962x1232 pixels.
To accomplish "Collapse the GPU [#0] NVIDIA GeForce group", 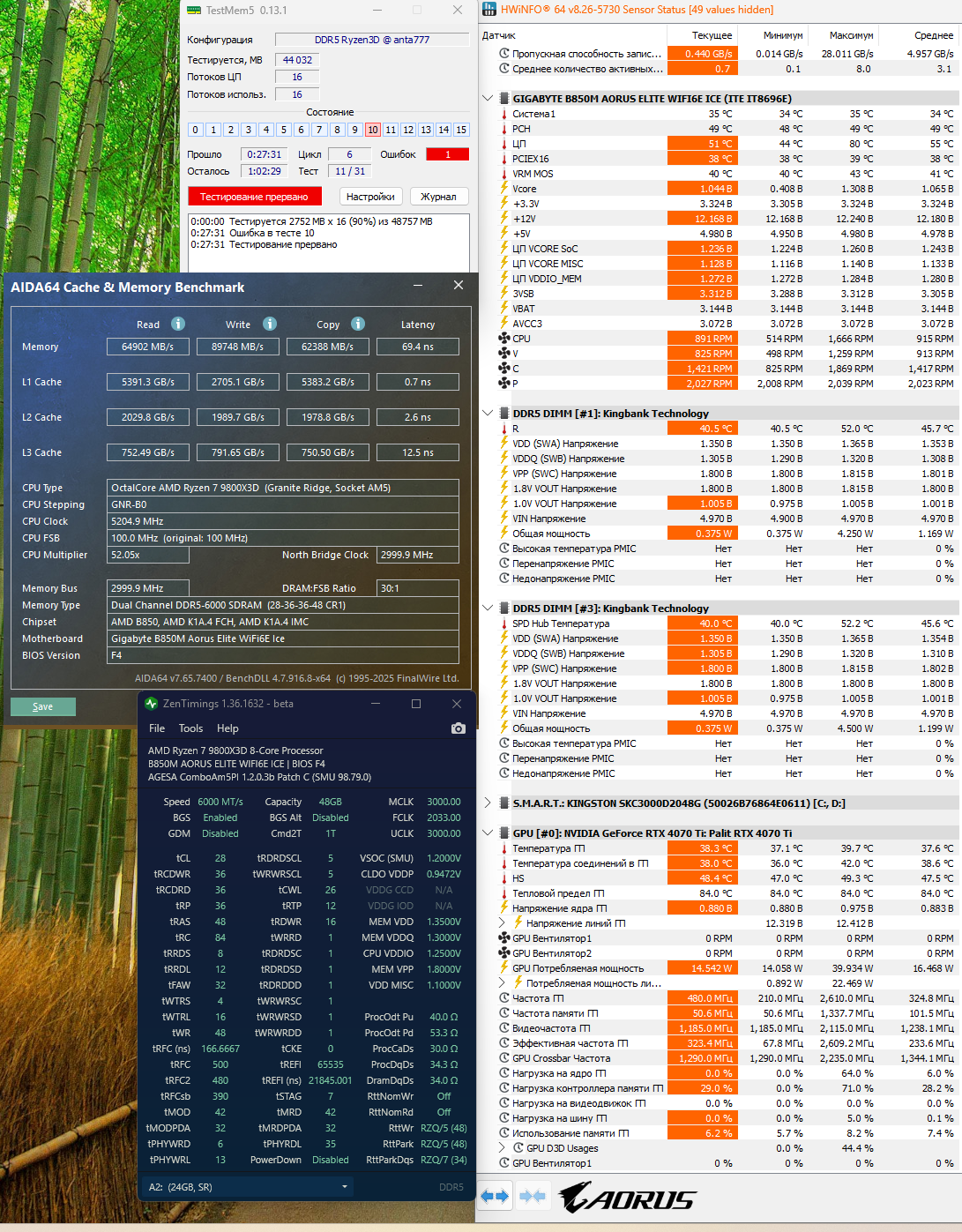I will pyautogui.click(x=488, y=833).
